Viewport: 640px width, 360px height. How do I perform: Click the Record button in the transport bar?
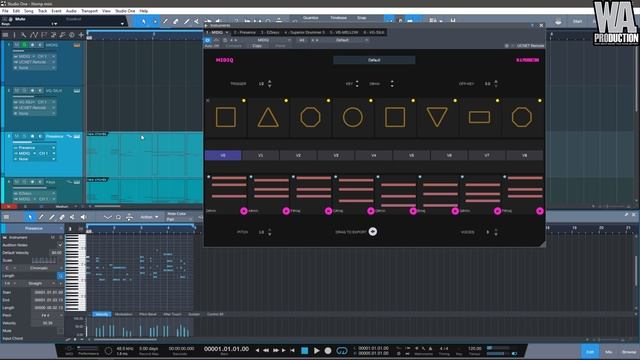[x=328, y=350]
